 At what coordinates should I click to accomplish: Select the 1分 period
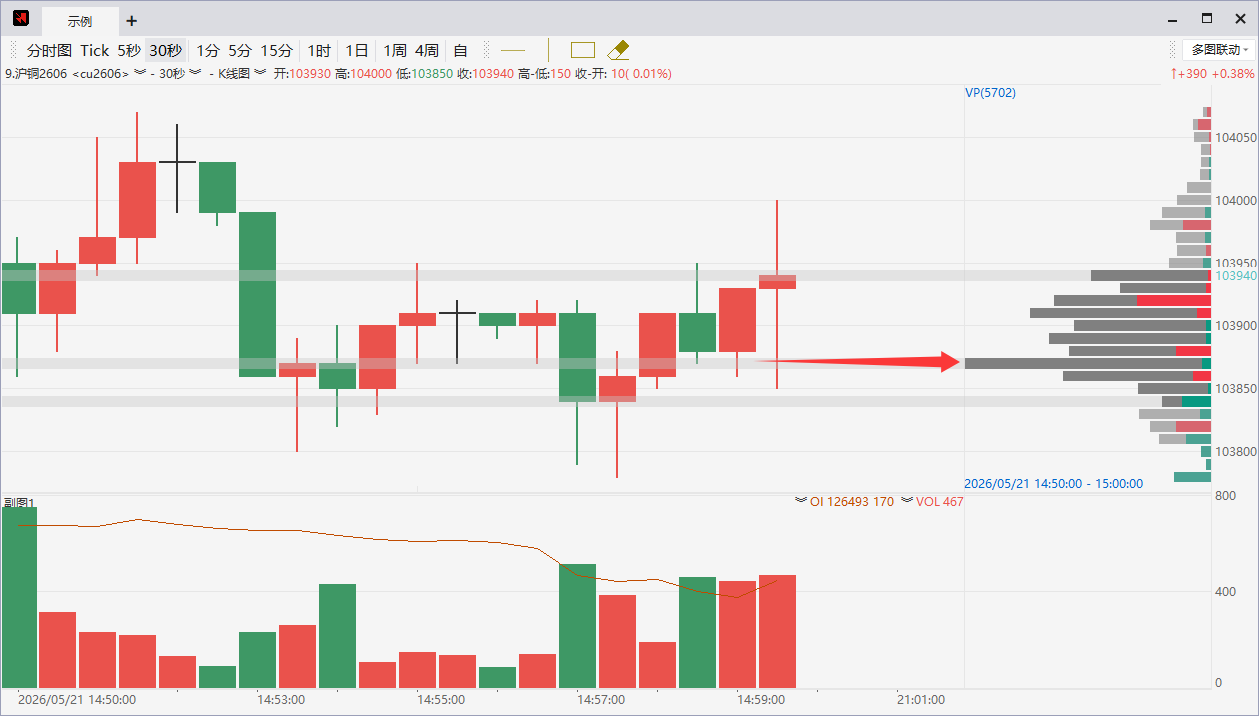click(208, 50)
